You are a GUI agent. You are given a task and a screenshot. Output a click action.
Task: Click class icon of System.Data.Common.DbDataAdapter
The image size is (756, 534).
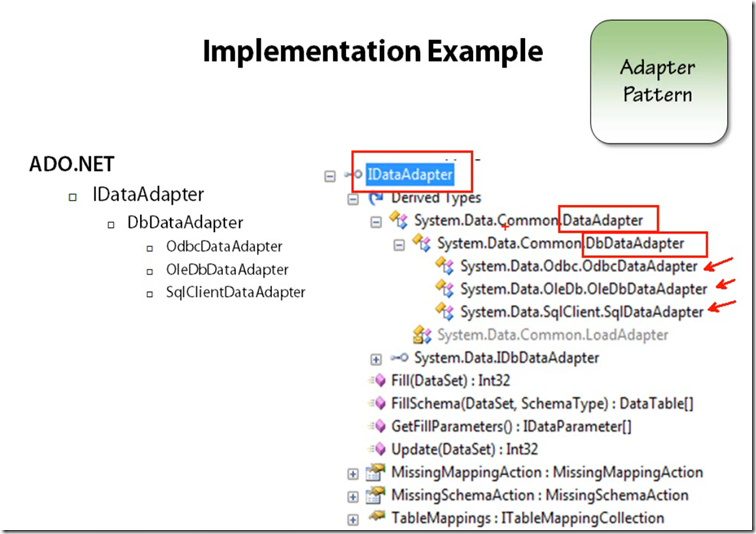[421, 243]
